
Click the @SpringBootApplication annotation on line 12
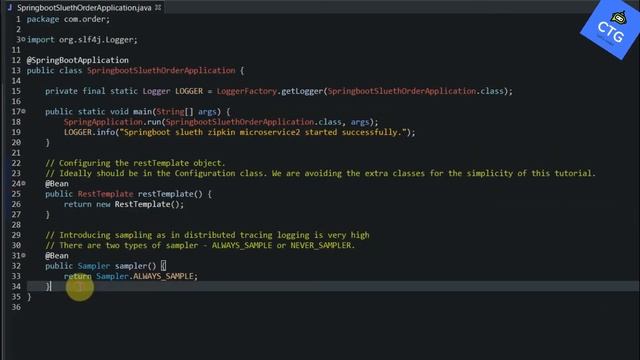(x=78, y=60)
